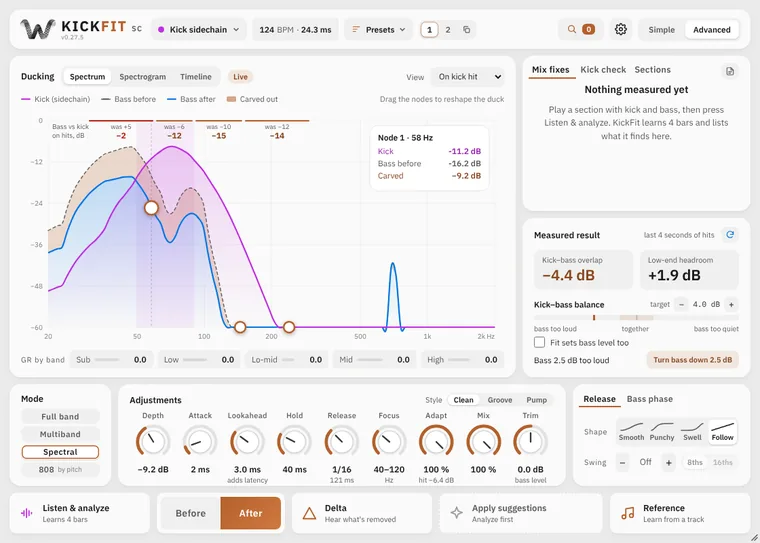
Task: Click the Attack knob
Action: [200, 442]
